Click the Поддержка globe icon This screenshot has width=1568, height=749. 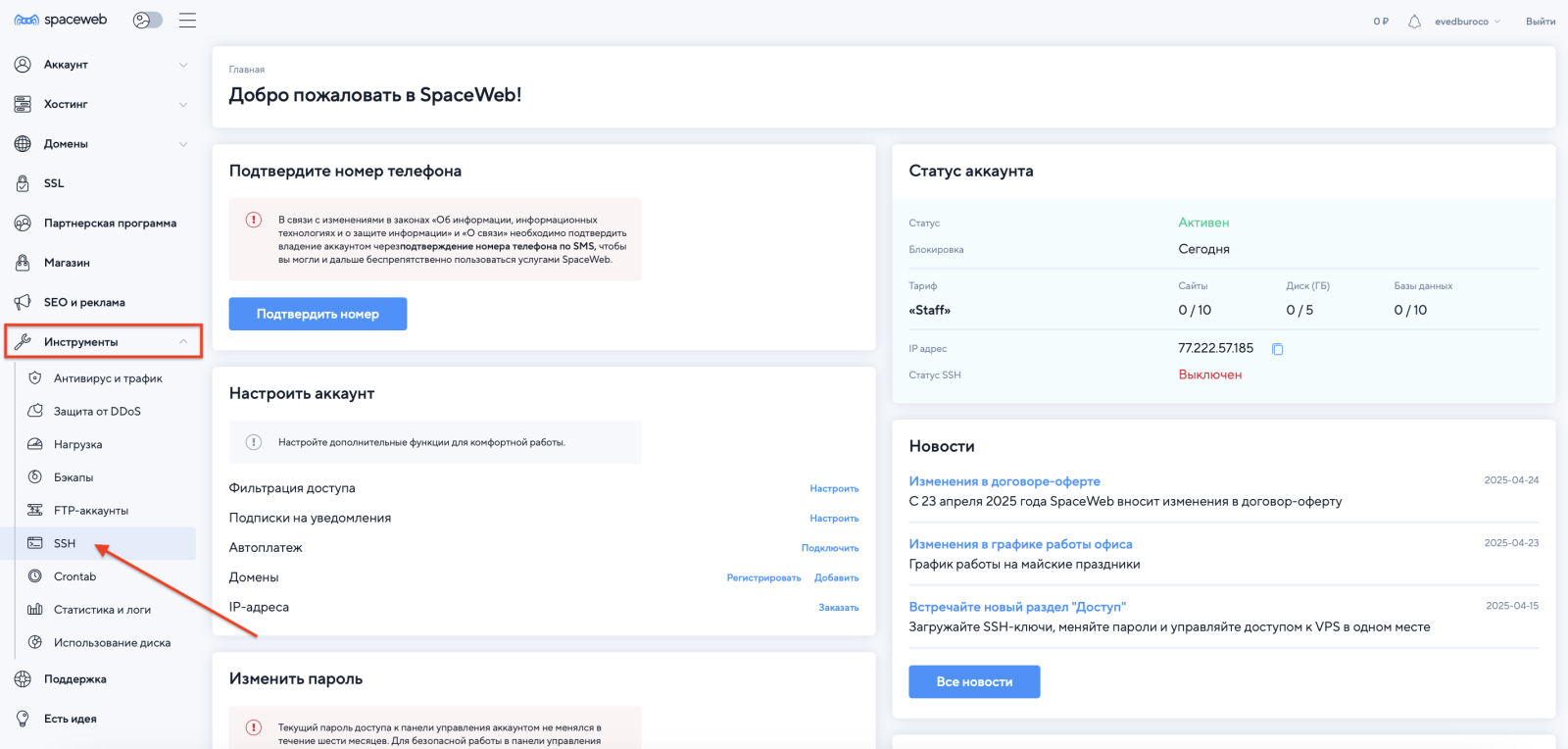23,679
